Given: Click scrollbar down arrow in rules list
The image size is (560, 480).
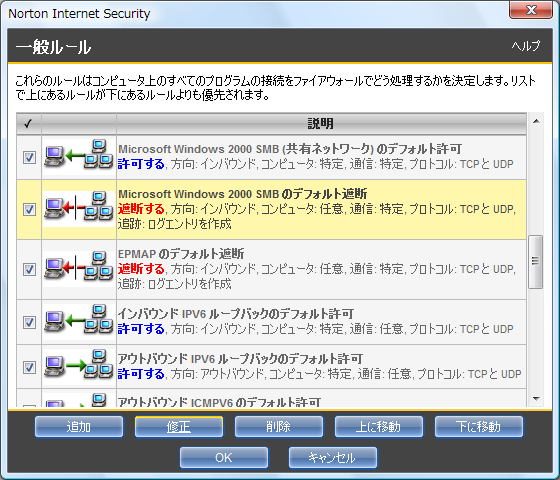Looking at the screenshot, I should point(536,399).
